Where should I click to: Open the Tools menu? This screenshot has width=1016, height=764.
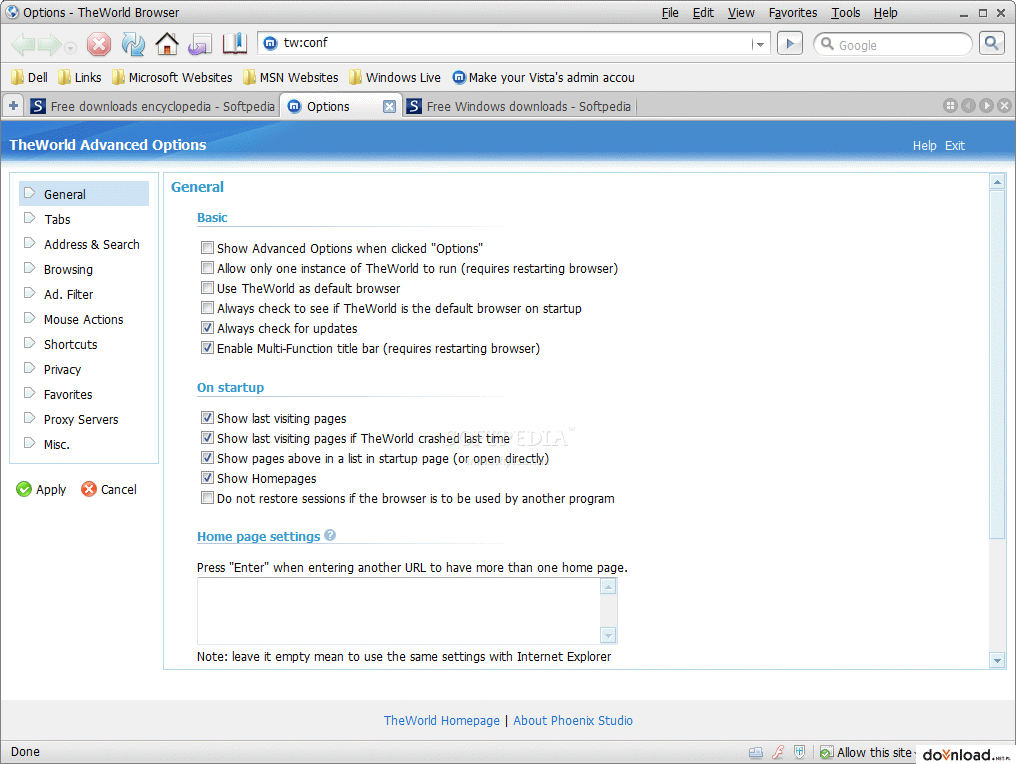846,13
